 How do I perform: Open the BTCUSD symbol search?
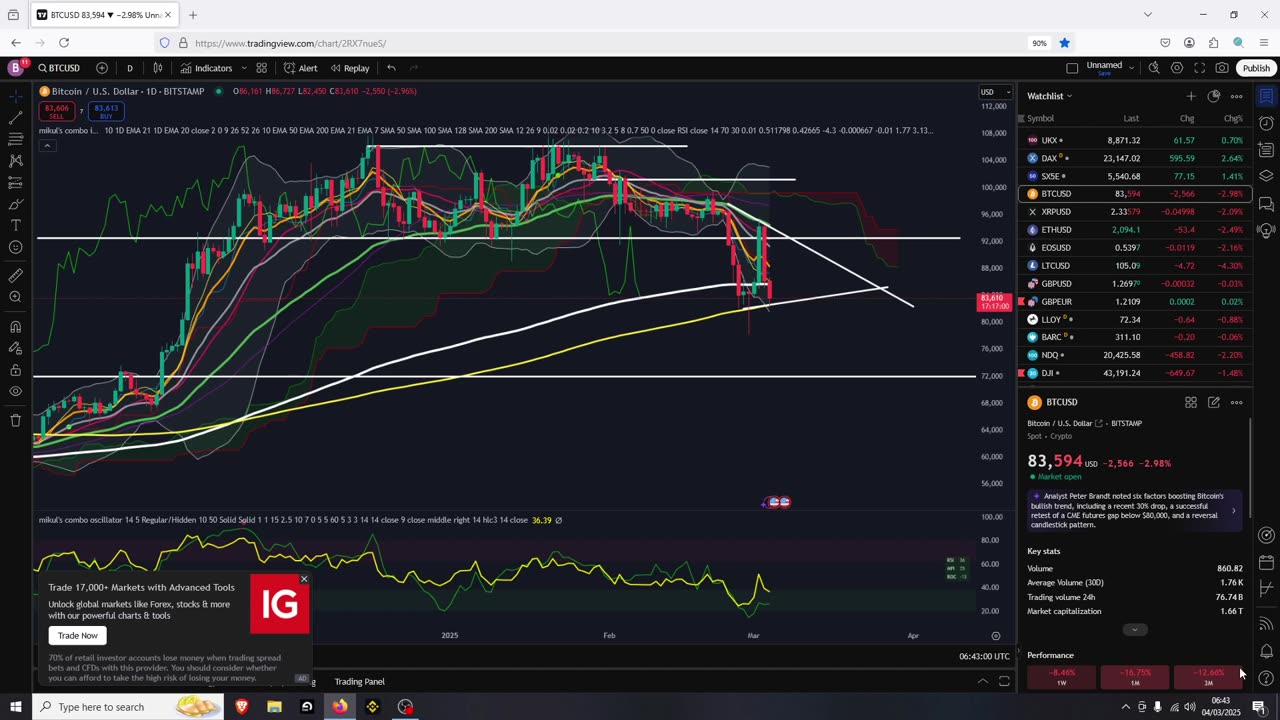pyautogui.click(x=59, y=68)
